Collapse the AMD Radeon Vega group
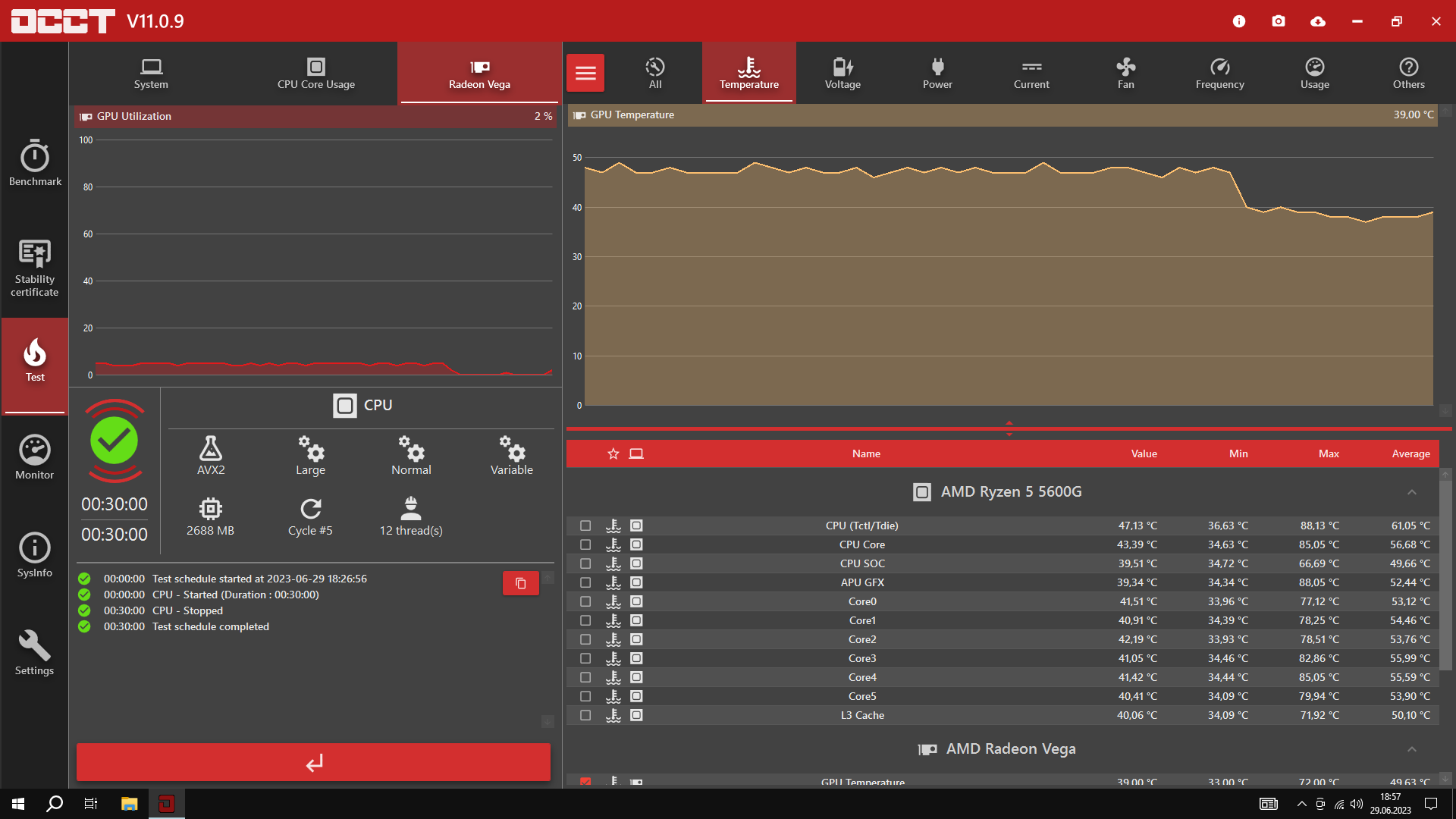This screenshot has height=819, width=1456. (1412, 749)
